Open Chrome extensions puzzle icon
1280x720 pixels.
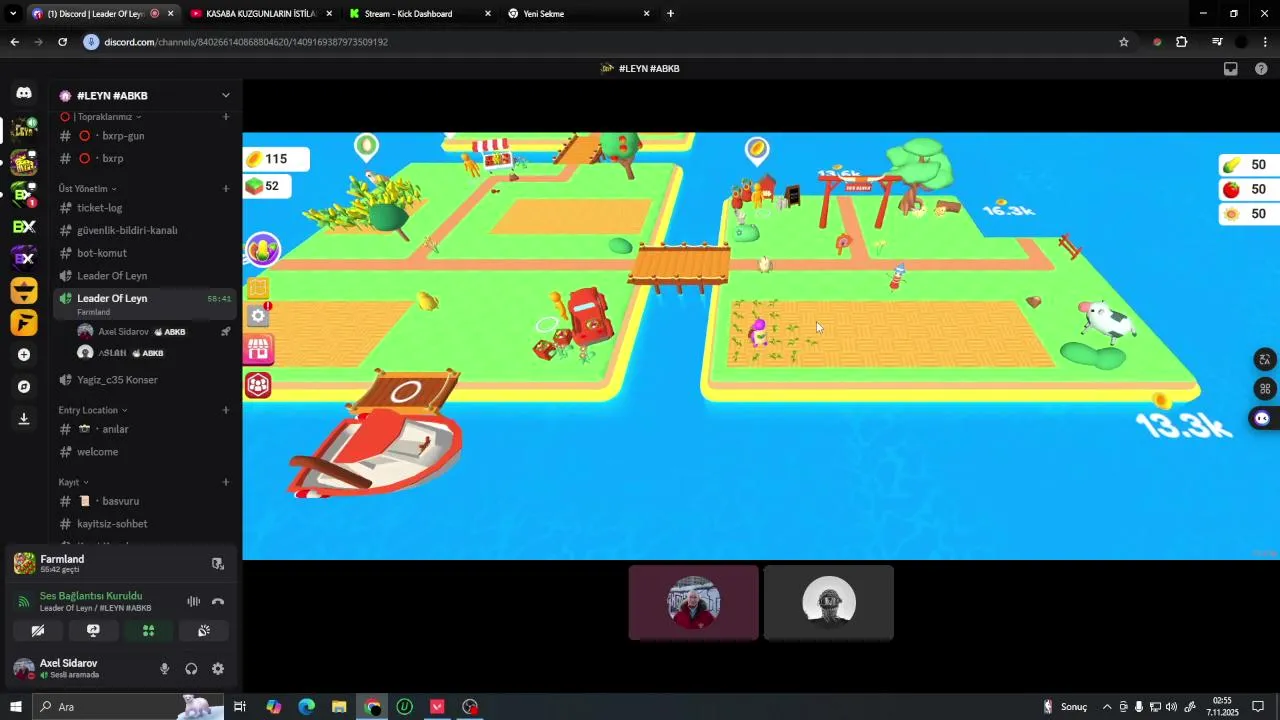tap(1182, 42)
